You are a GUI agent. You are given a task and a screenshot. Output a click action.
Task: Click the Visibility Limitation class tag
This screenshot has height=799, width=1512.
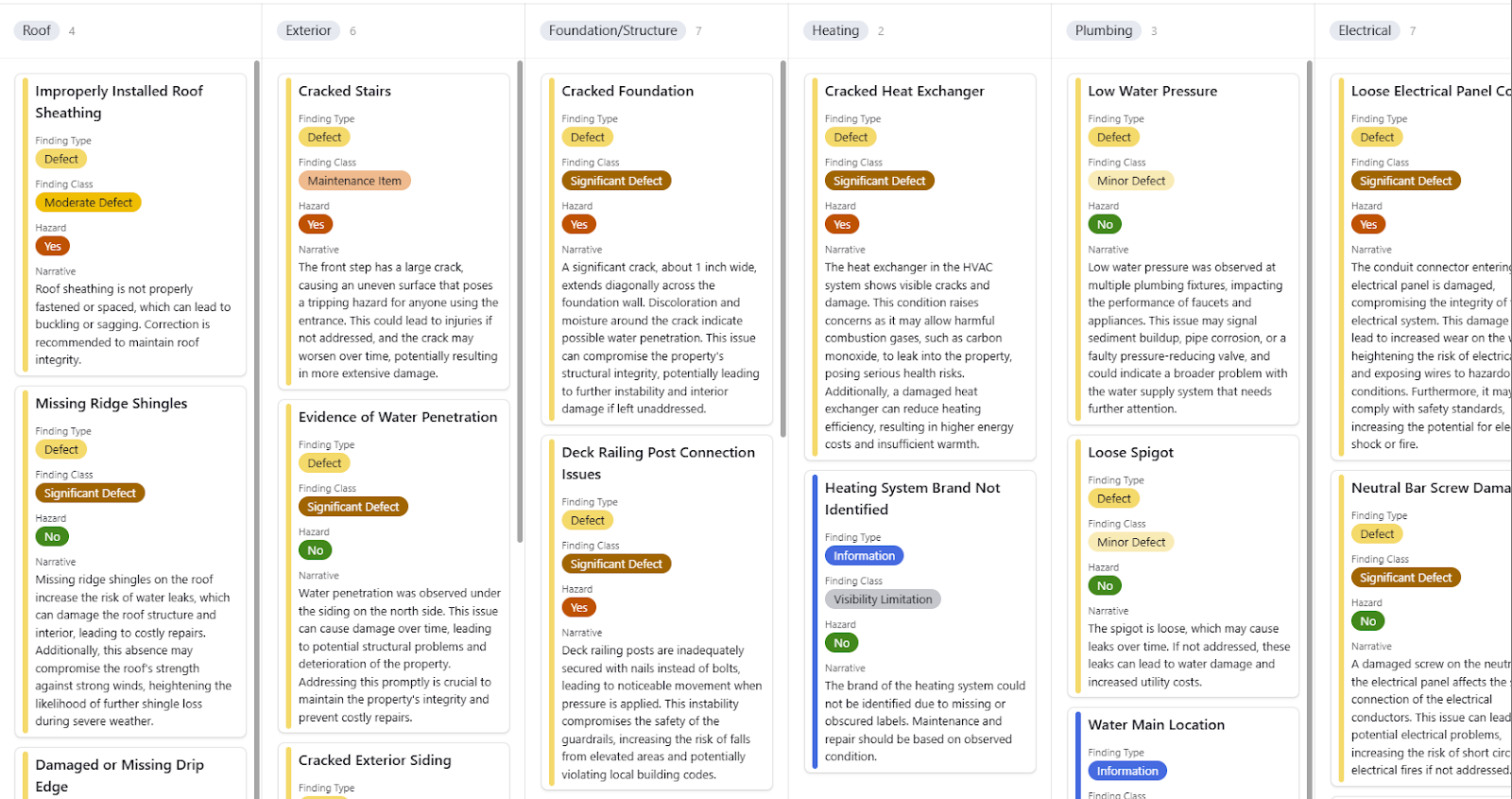pyautogui.click(x=883, y=599)
